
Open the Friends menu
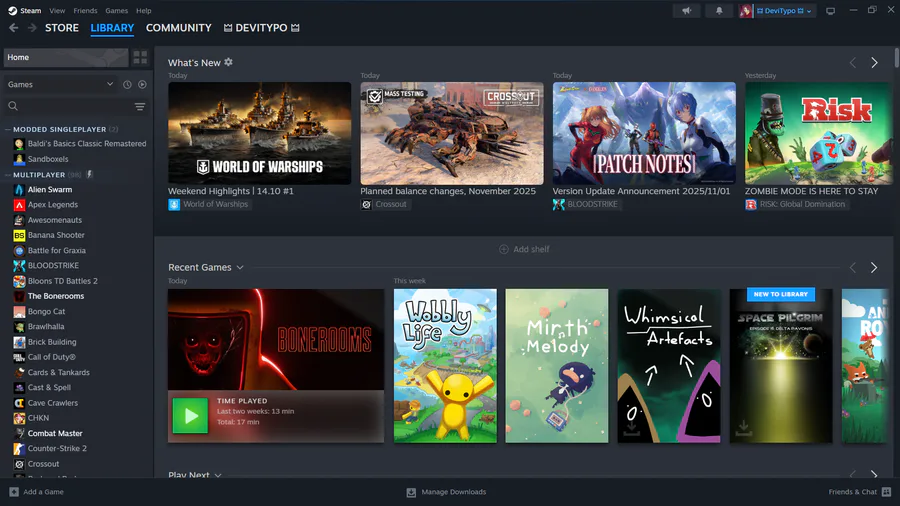point(85,10)
